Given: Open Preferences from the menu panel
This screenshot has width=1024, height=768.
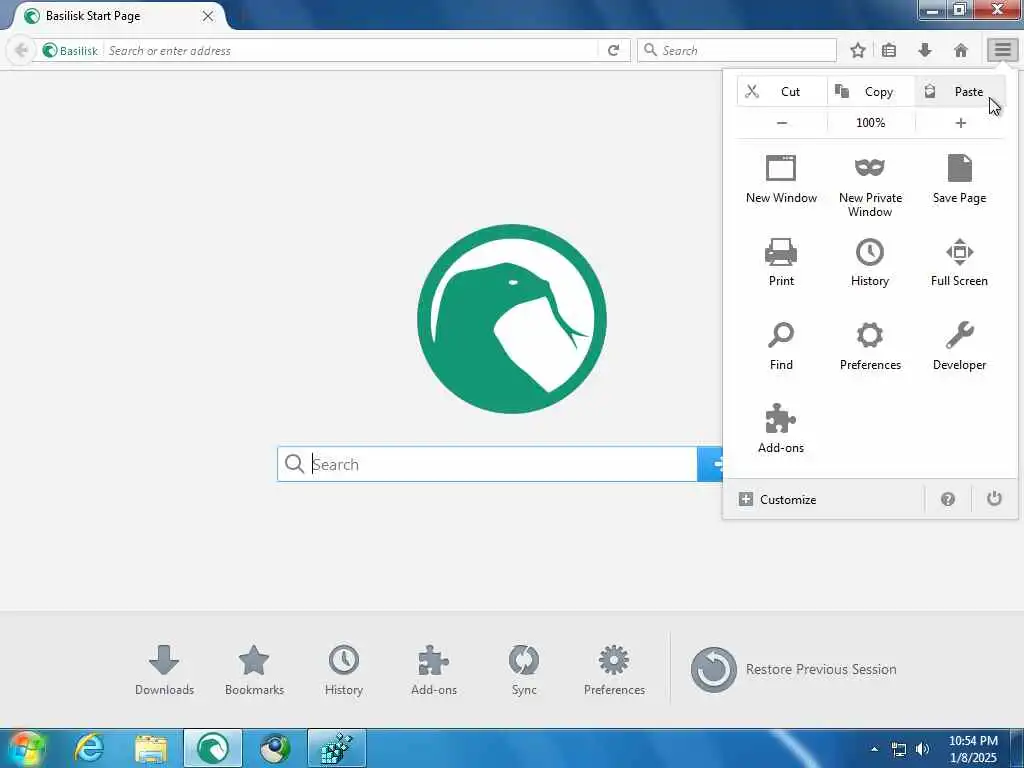Looking at the screenshot, I should tap(870, 346).
